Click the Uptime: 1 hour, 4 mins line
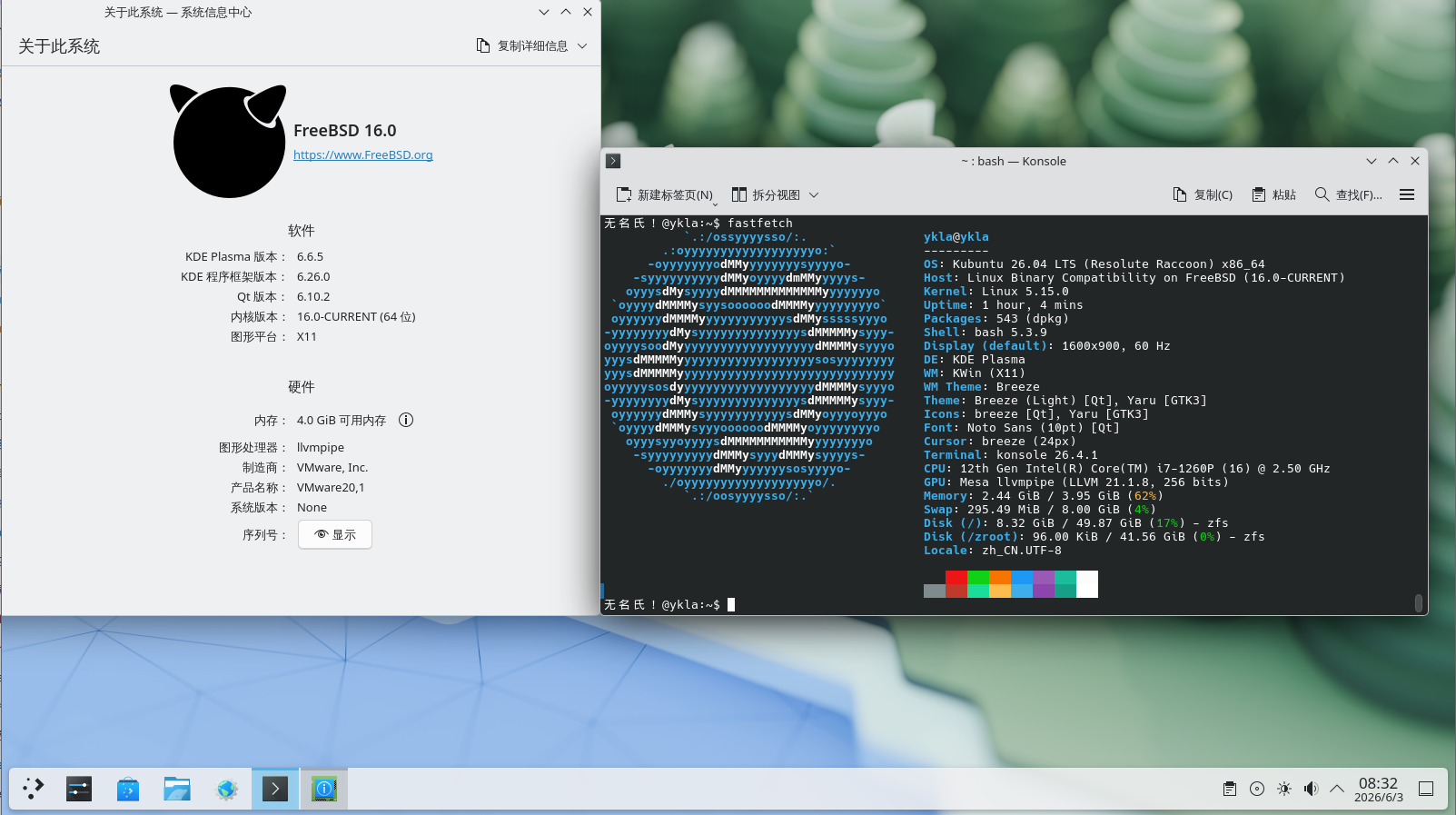Screen dimensions: 1456x815 click(1004, 305)
